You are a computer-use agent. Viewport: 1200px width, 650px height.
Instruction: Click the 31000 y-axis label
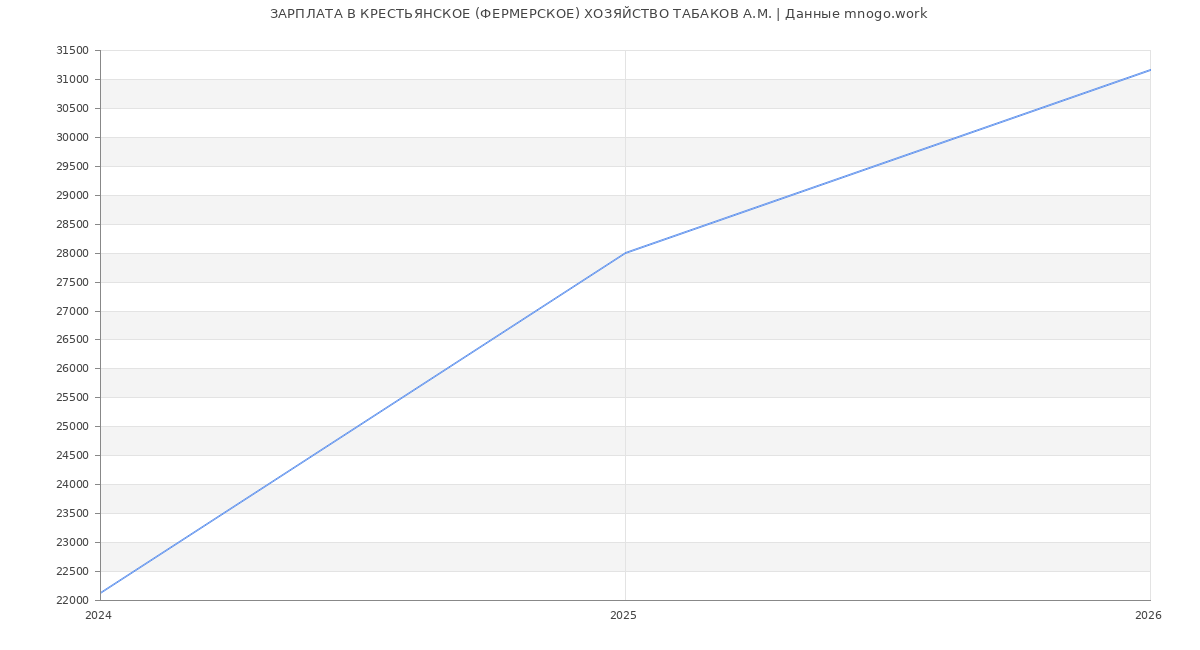[72, 80]
